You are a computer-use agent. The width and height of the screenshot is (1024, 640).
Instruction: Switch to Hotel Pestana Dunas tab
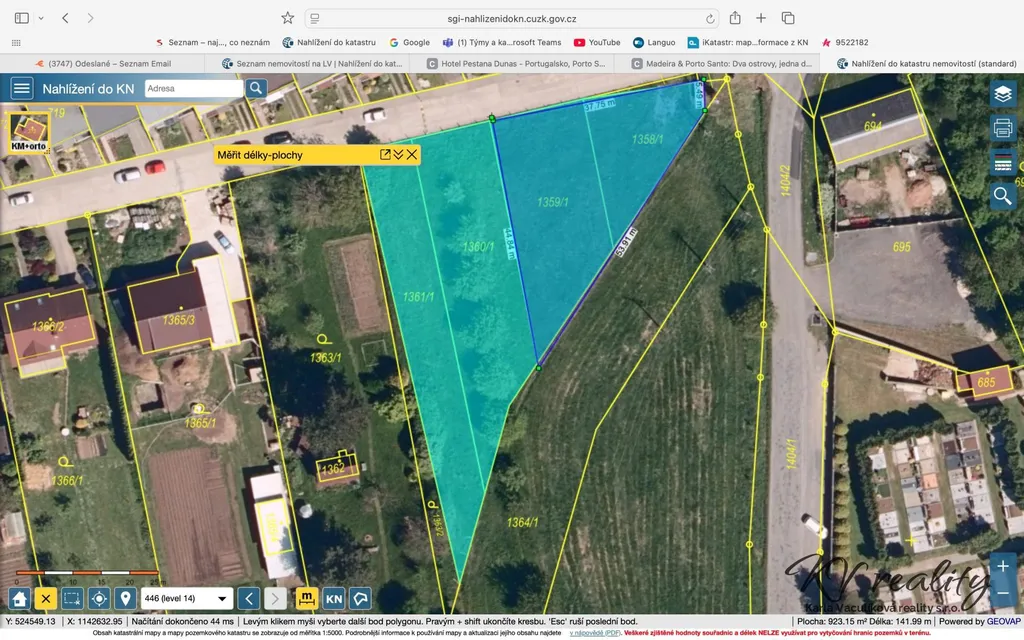(x=516, y=63)
